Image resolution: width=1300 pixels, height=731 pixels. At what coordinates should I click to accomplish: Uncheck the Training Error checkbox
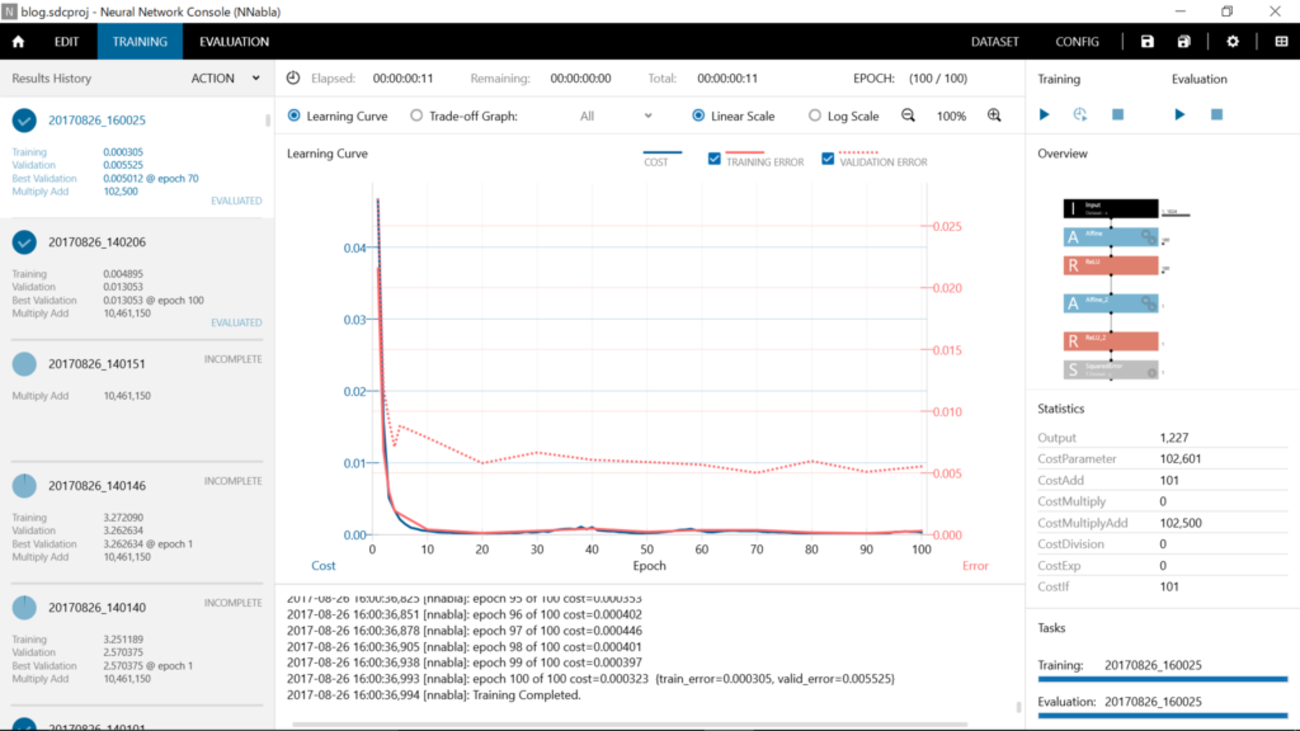pos(714,159)
